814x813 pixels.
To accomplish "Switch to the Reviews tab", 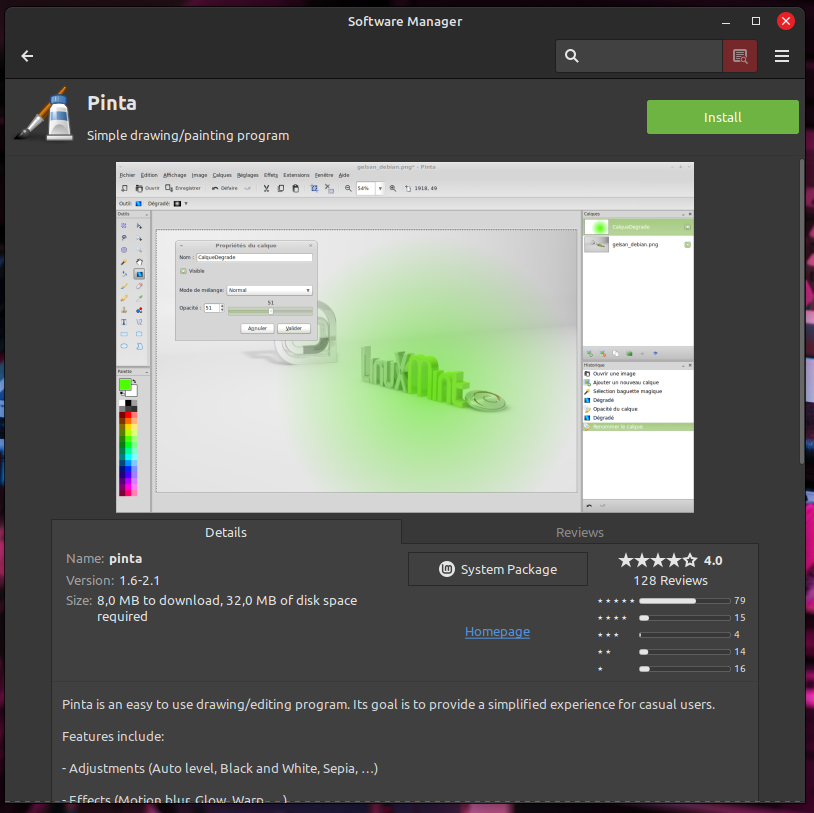I will point(579,532).
